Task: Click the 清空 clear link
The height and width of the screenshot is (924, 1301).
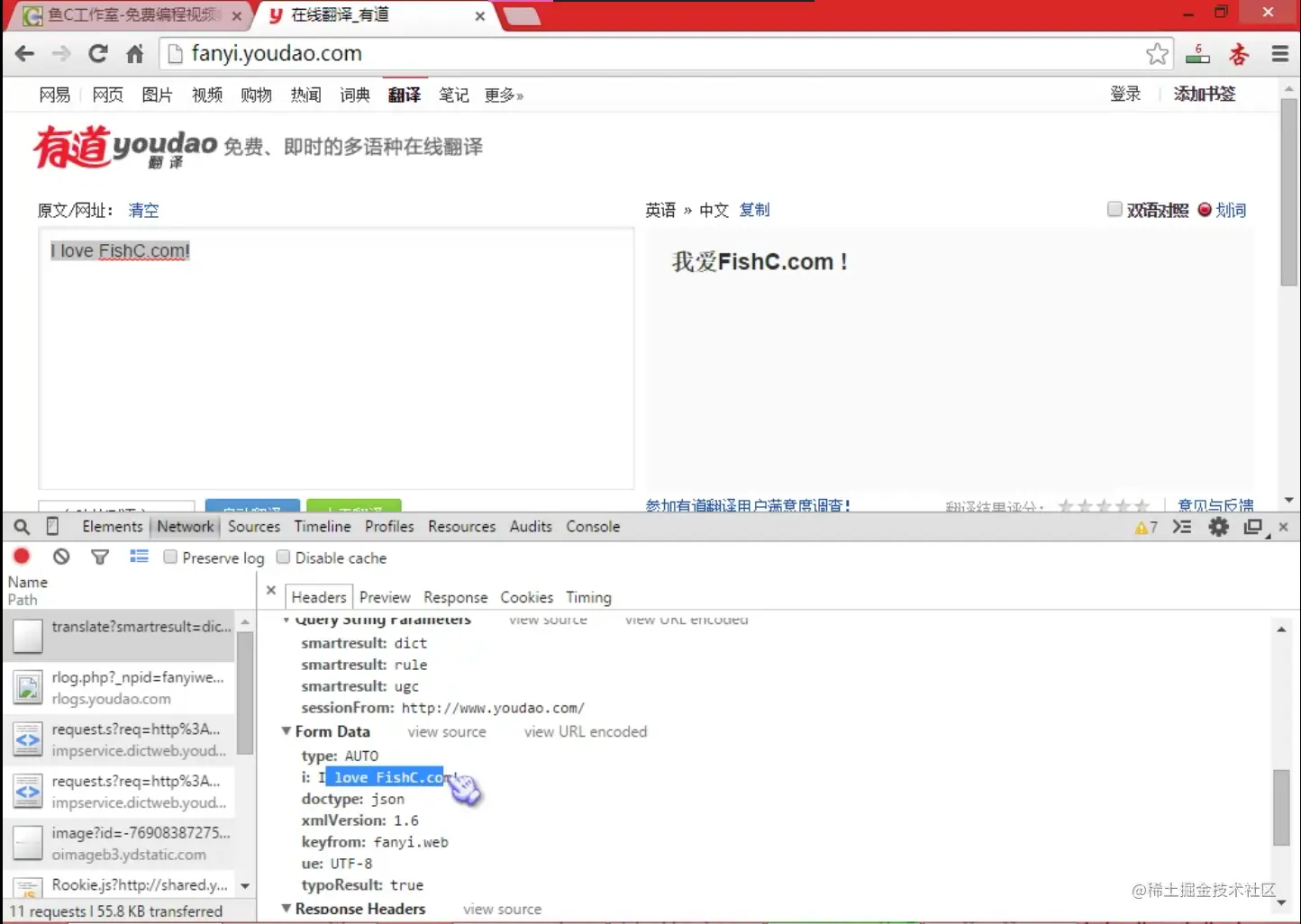Action: tap(144, 210)
